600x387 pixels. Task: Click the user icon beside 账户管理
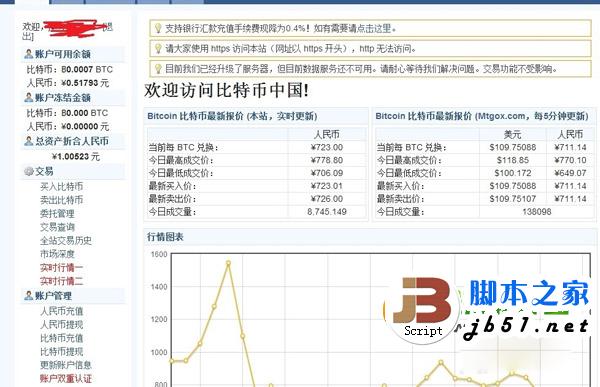(x=28, y=296)
